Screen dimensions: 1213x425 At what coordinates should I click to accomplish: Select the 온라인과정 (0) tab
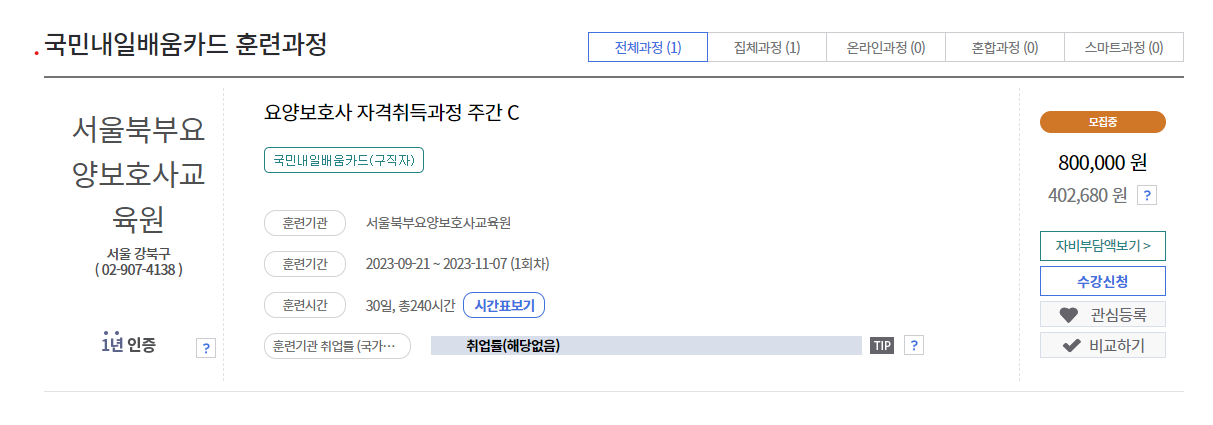coord(886,47)
